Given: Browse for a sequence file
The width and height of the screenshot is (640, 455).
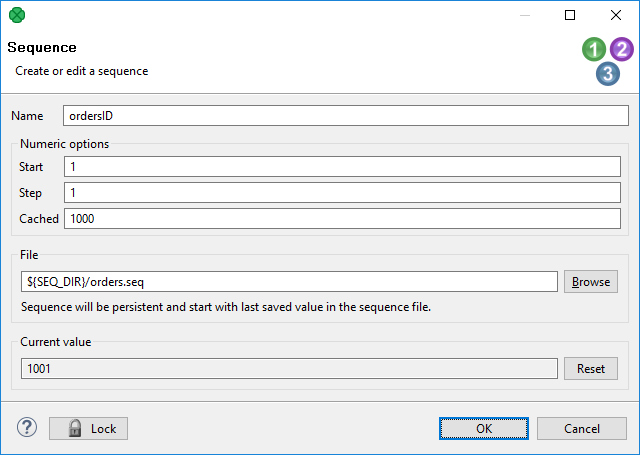Looking at the screenshot, I should (591, 282).
